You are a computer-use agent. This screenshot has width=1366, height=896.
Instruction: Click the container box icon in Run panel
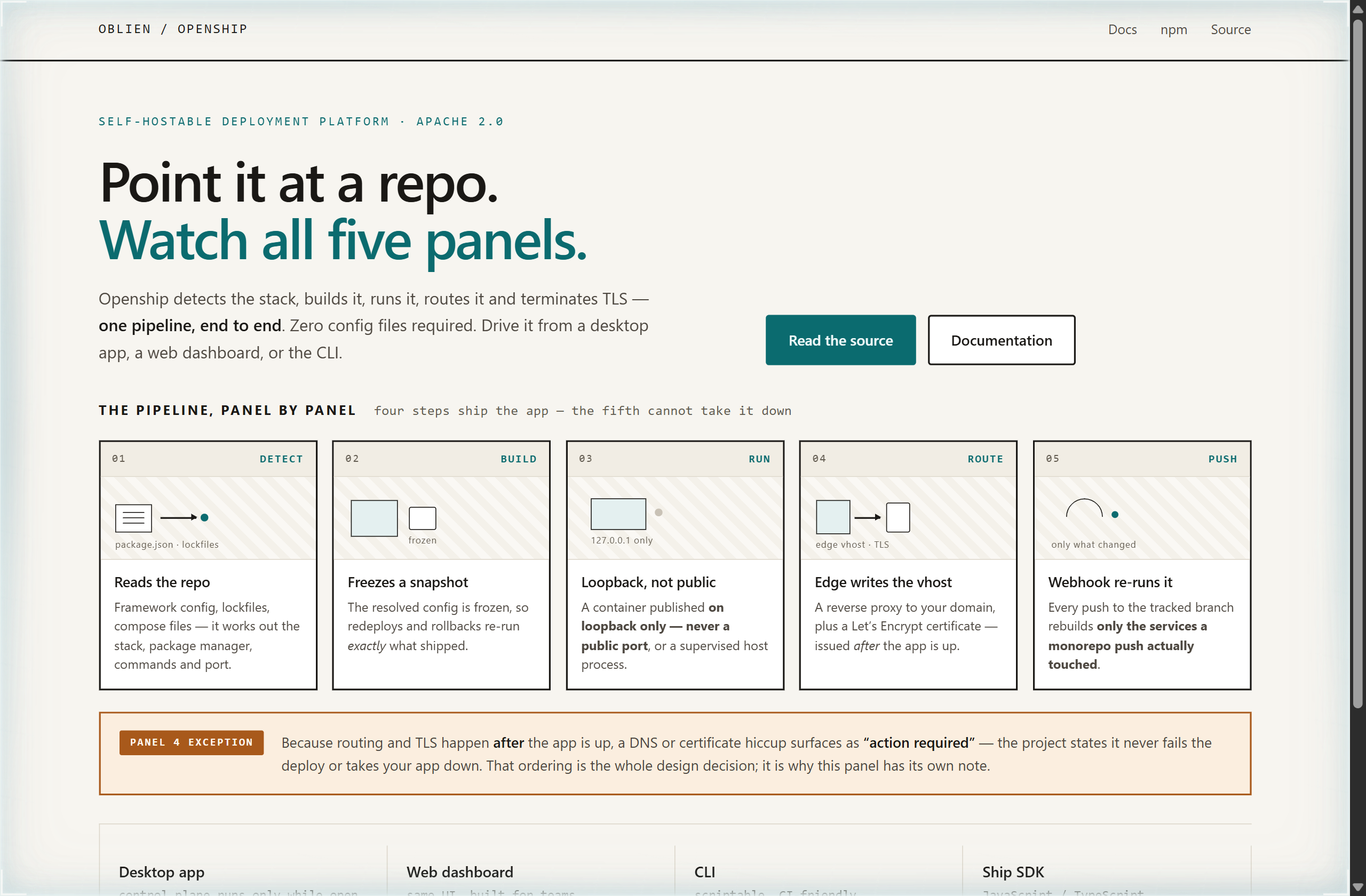tap(618, 514)
